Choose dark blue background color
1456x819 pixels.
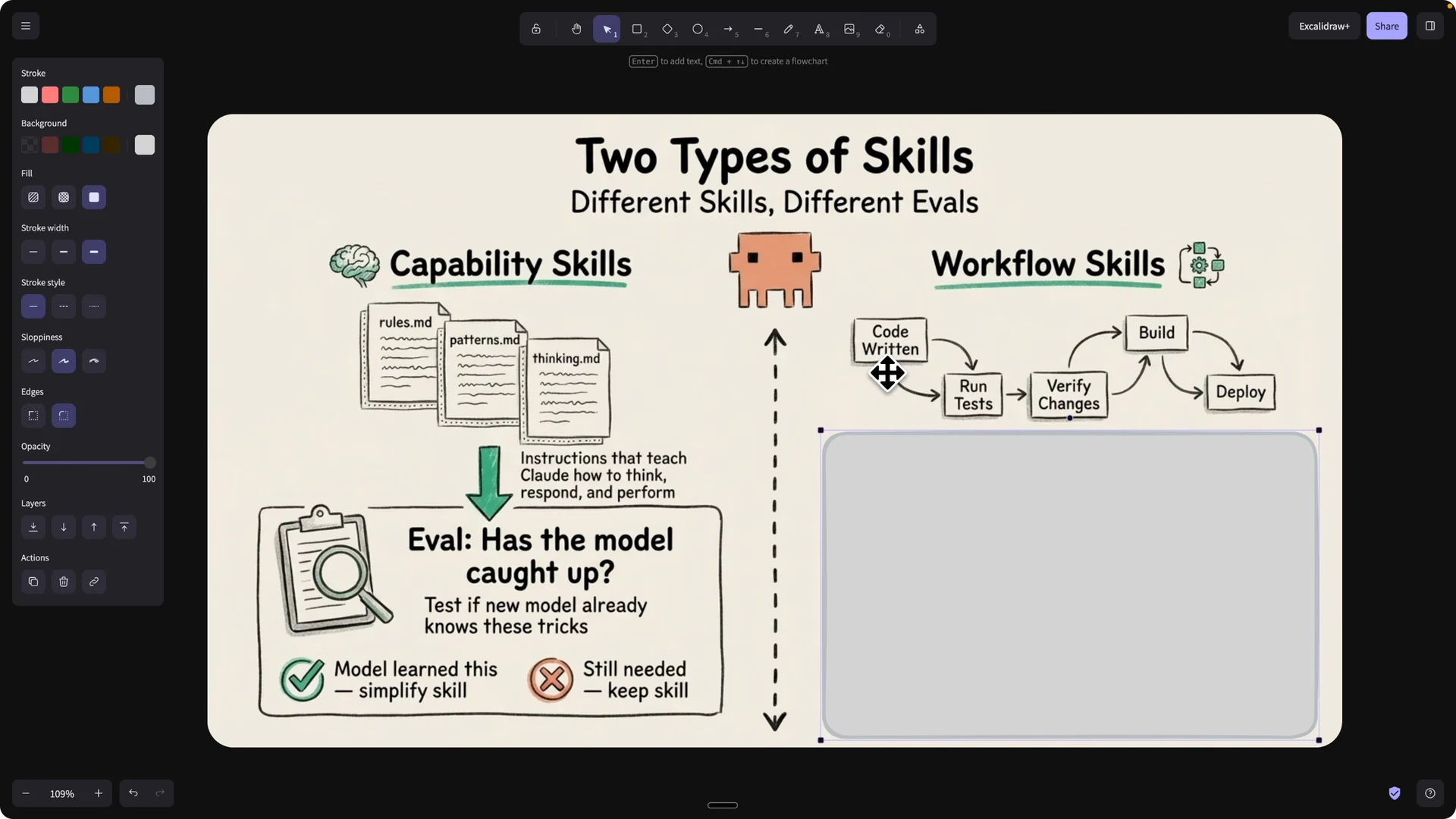(x=91, y=145)
